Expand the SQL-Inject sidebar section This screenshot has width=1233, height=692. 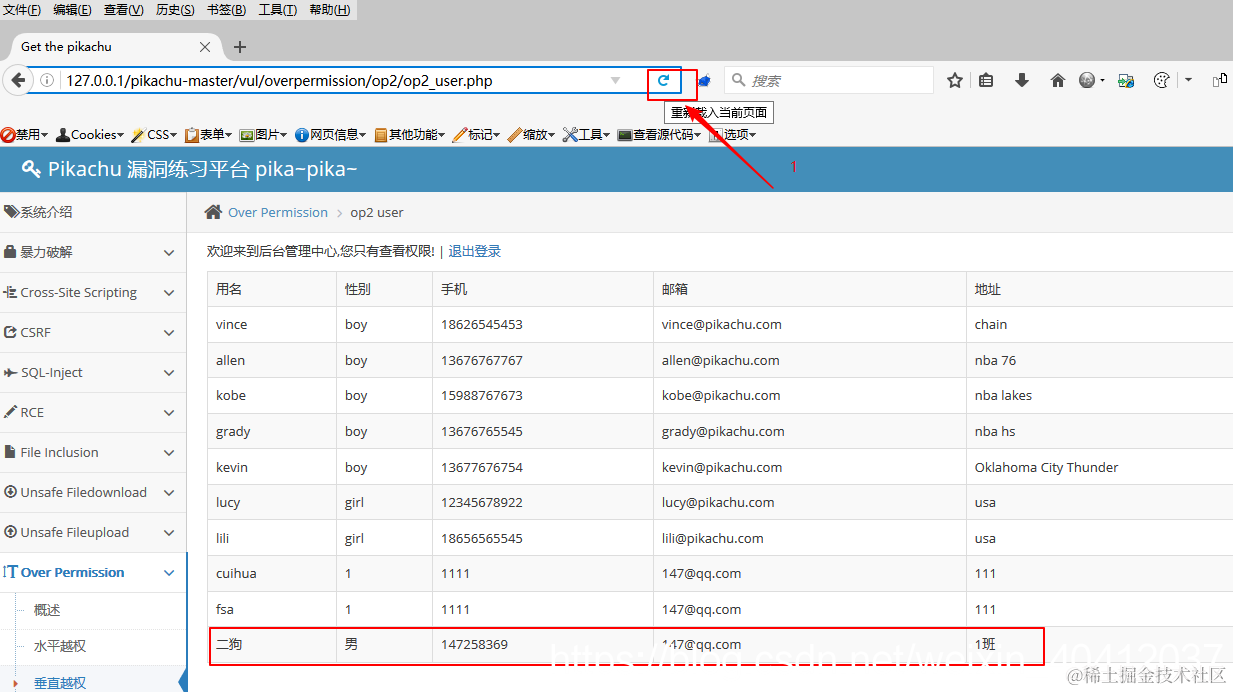[x=93, y=372]
